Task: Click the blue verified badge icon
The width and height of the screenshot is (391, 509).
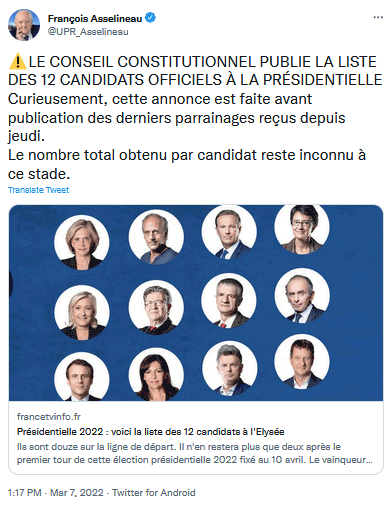Action: 150,18
